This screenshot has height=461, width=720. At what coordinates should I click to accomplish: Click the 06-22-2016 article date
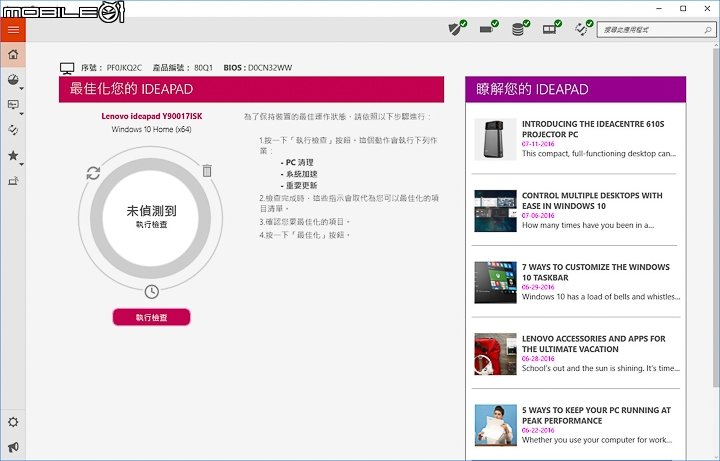click(x=538, y=430)
